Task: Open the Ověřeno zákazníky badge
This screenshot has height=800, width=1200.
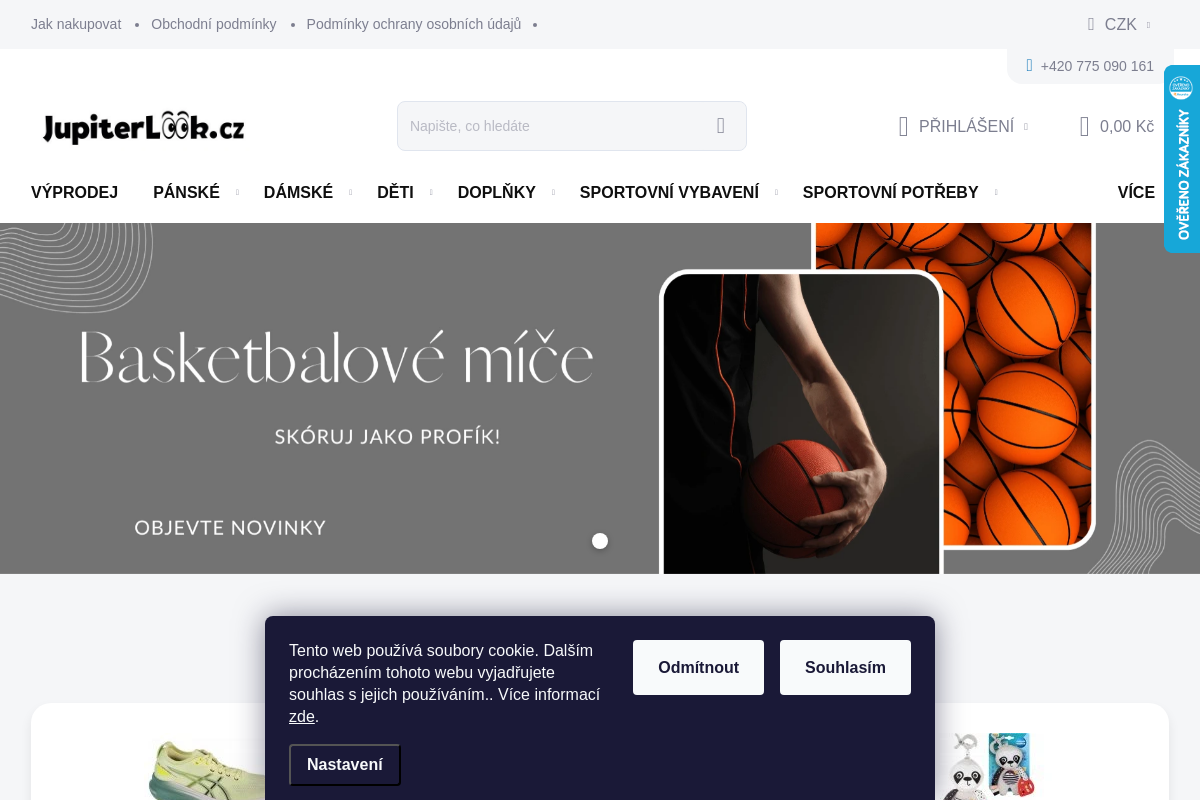Action: [x=1181, y=159]
